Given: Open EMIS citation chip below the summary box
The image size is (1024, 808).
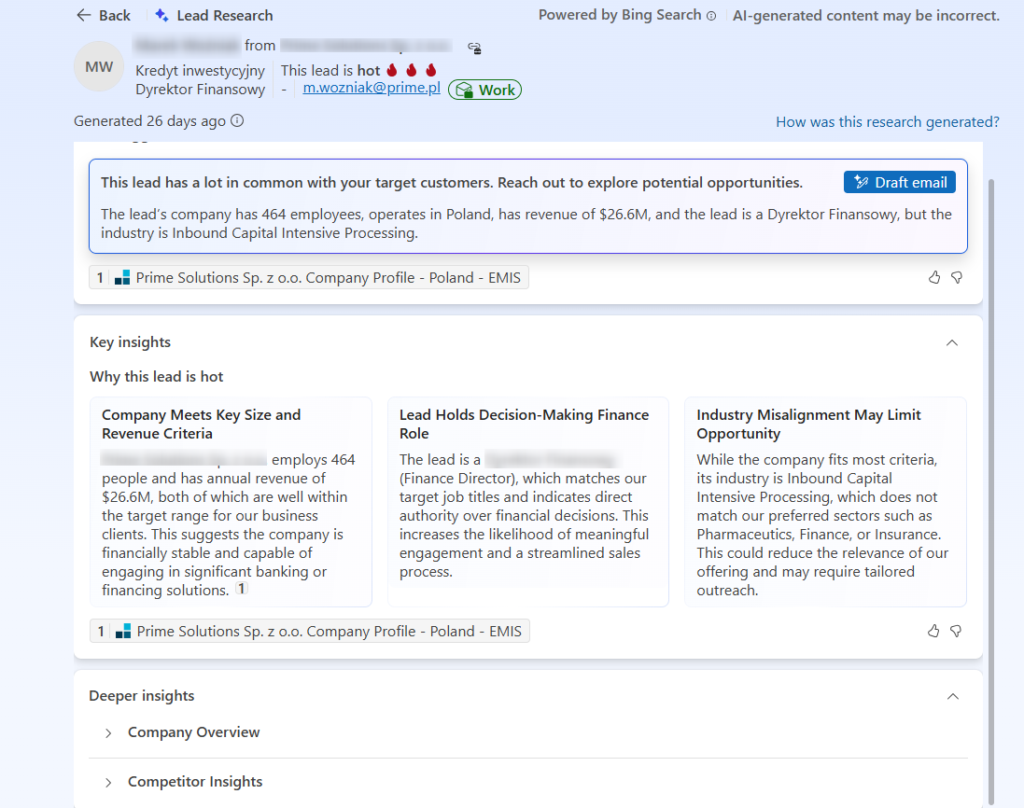Looking at the screenshot, I should pyautogui.click(x=309, y=278).
